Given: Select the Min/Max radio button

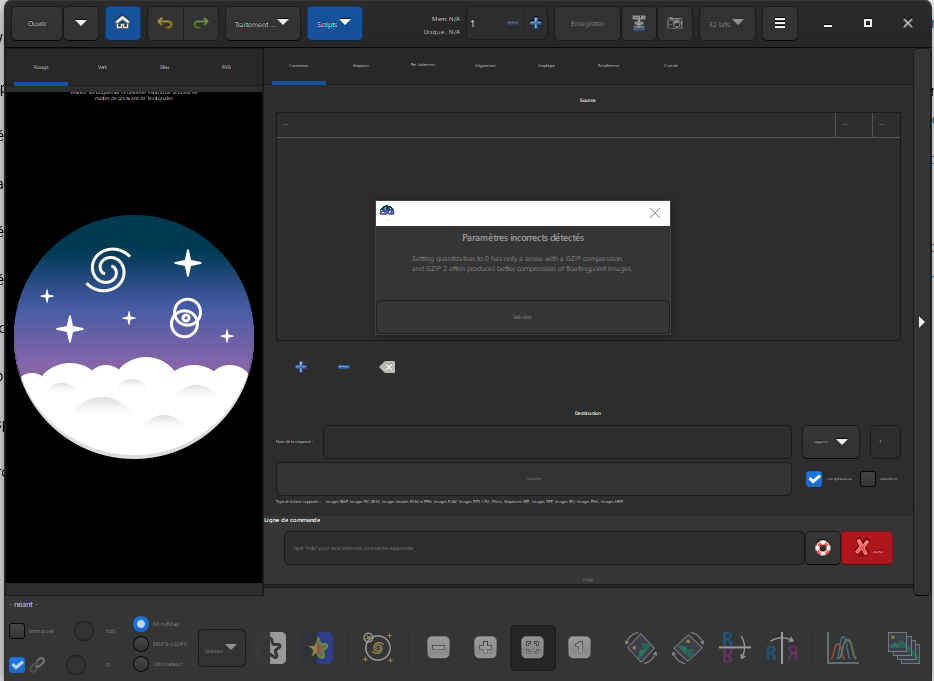Looking at the screenshot, I should (141, 623).
